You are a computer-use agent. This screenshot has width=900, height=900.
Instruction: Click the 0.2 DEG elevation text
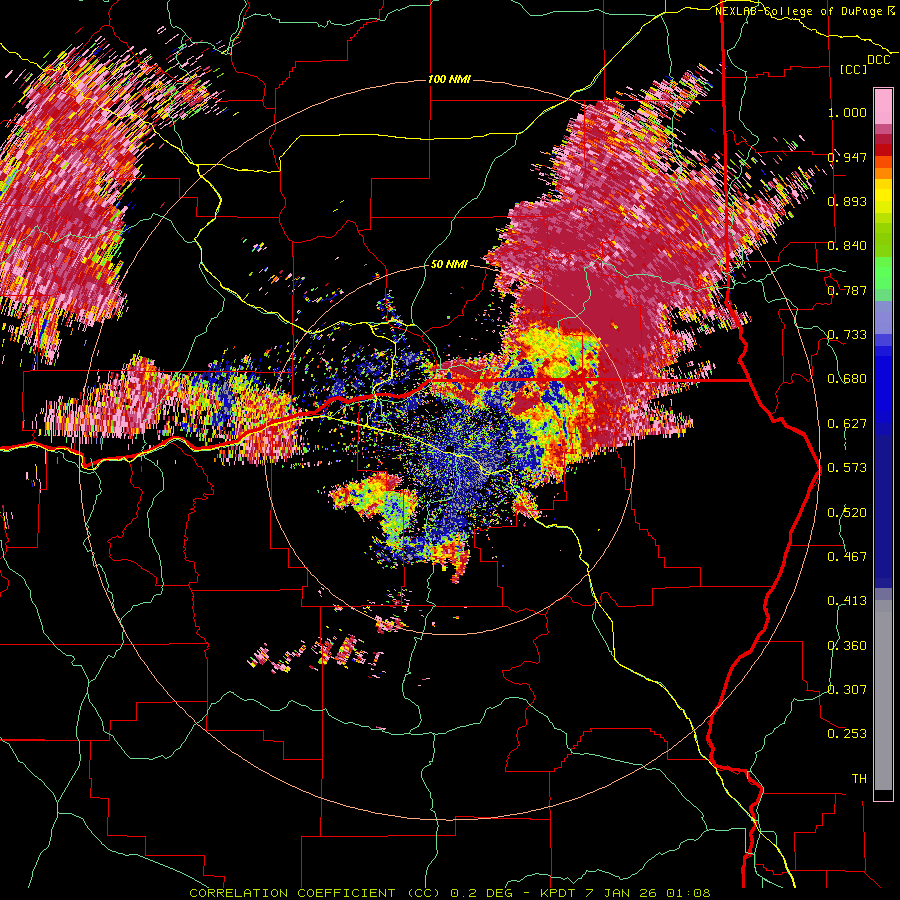(482, 893)
